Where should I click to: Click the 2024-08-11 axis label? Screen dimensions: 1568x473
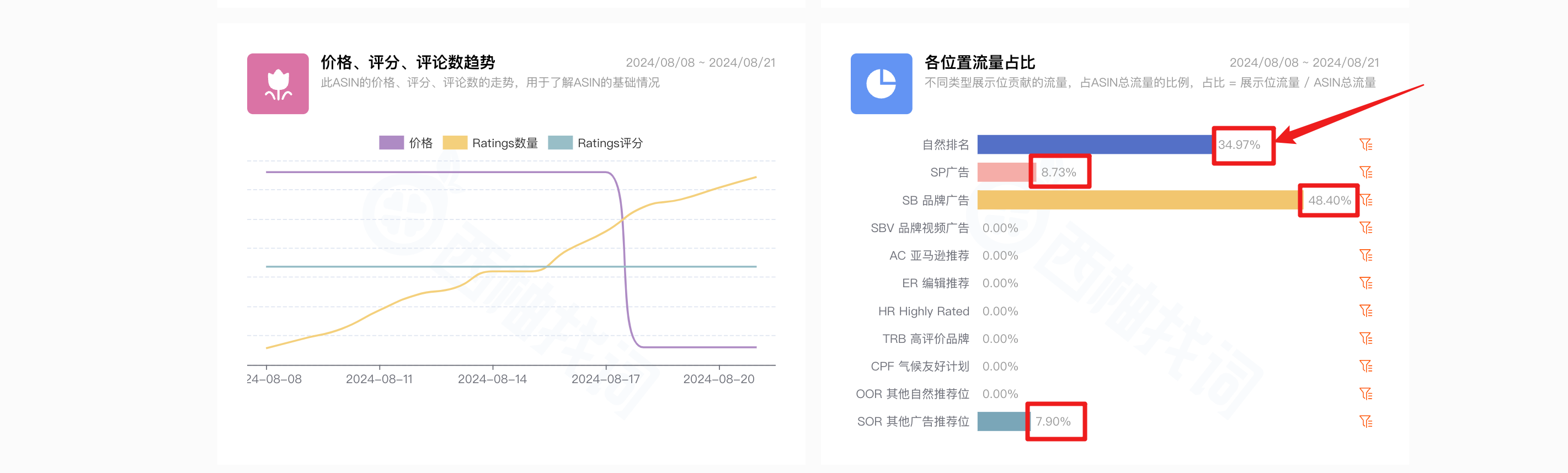click(x=378, y=379)
